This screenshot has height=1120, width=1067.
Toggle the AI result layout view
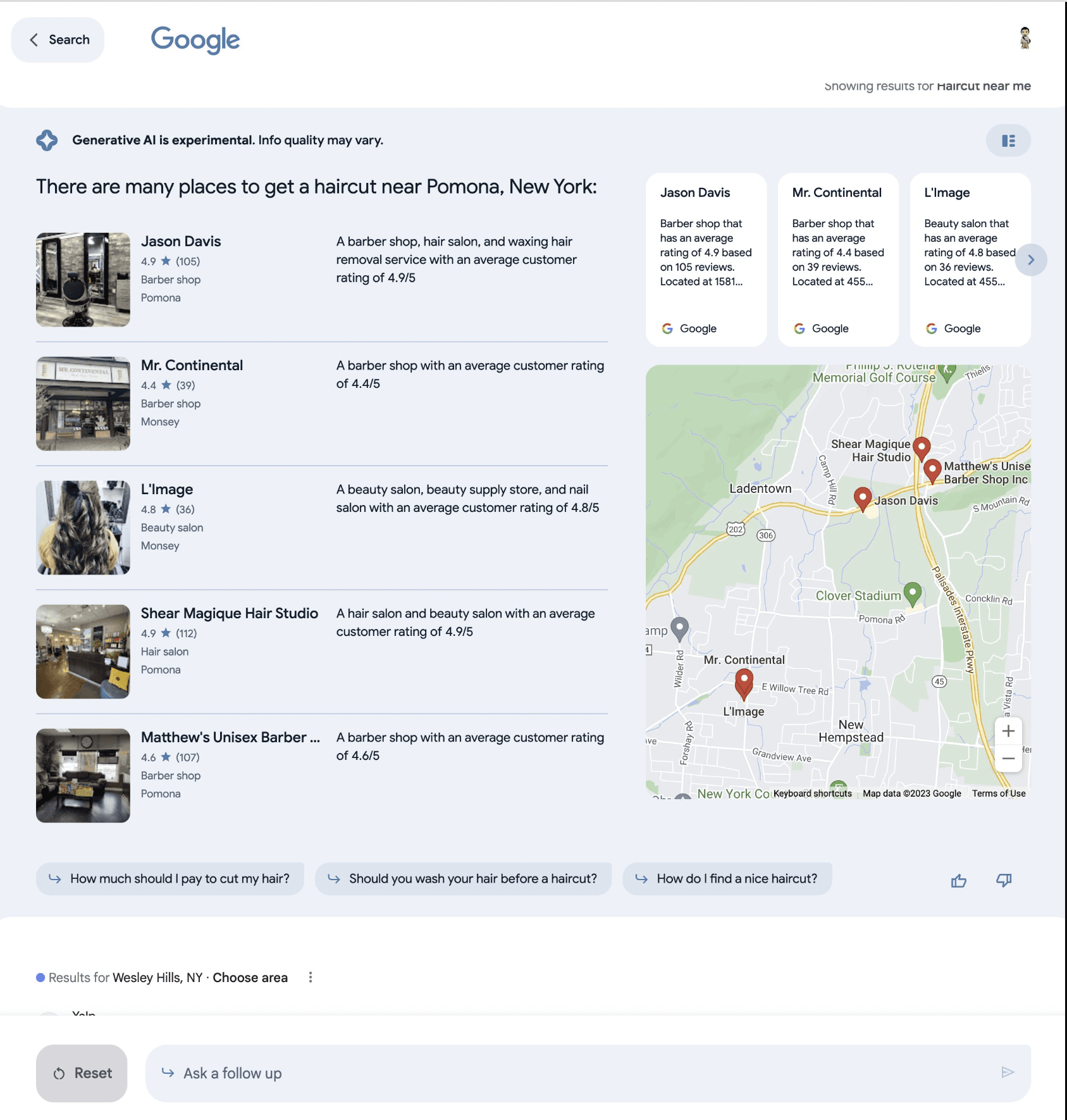pos(1008,140)
